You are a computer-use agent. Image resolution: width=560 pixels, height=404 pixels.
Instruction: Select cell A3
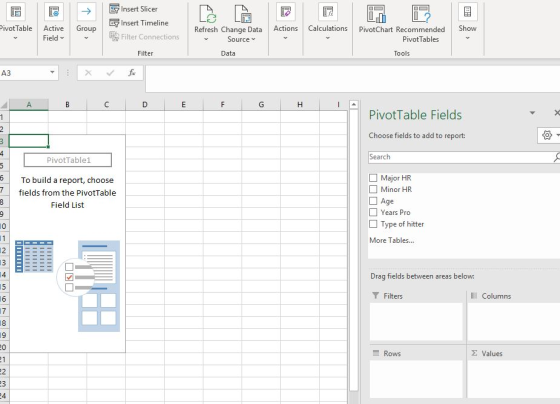point(29,141)
